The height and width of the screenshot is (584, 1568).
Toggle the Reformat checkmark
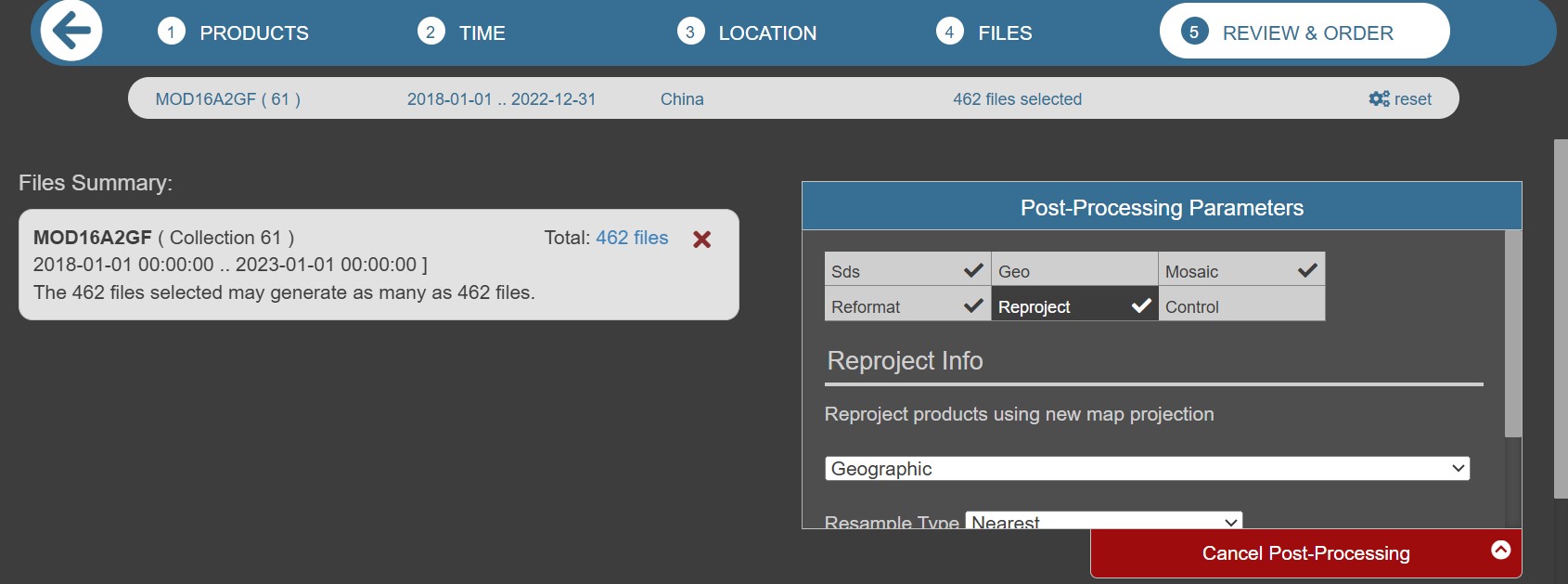click(973, 305)
